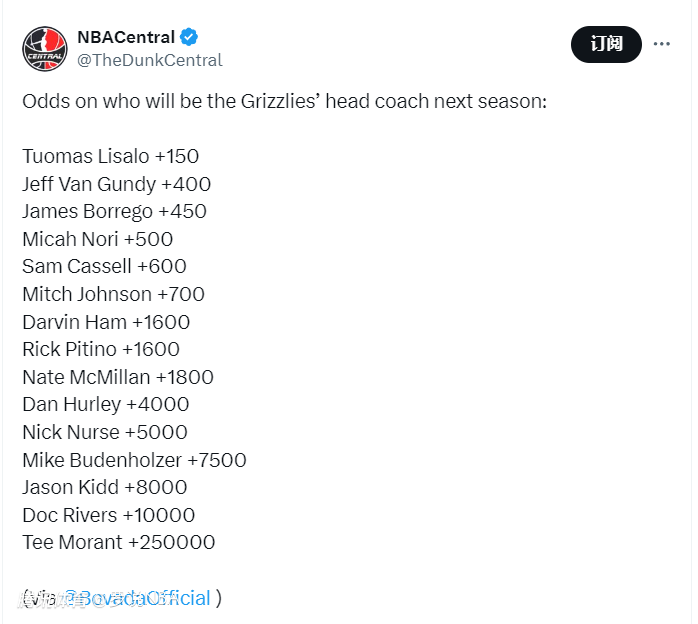
Task: Click the blue verified badge
Action: point(189,37)
